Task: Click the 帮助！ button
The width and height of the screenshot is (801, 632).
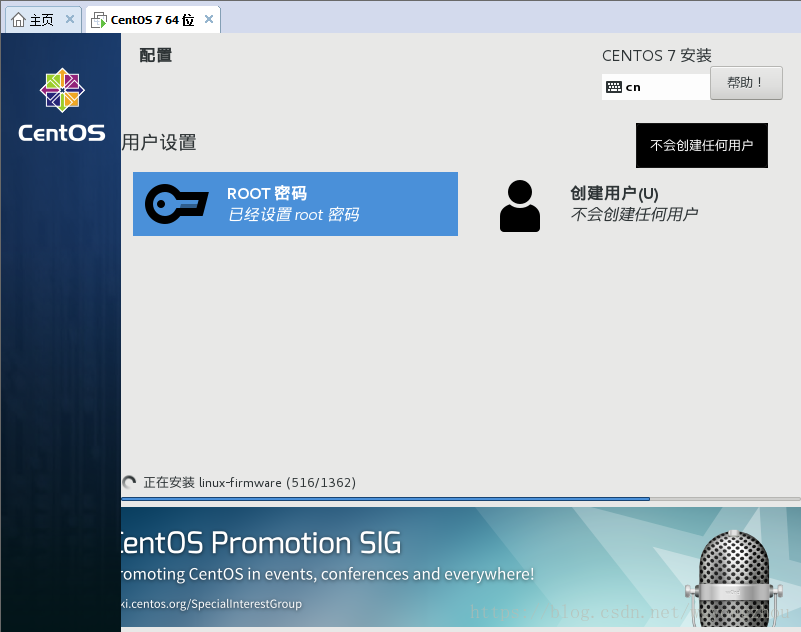Action: (x=746, y=83)
